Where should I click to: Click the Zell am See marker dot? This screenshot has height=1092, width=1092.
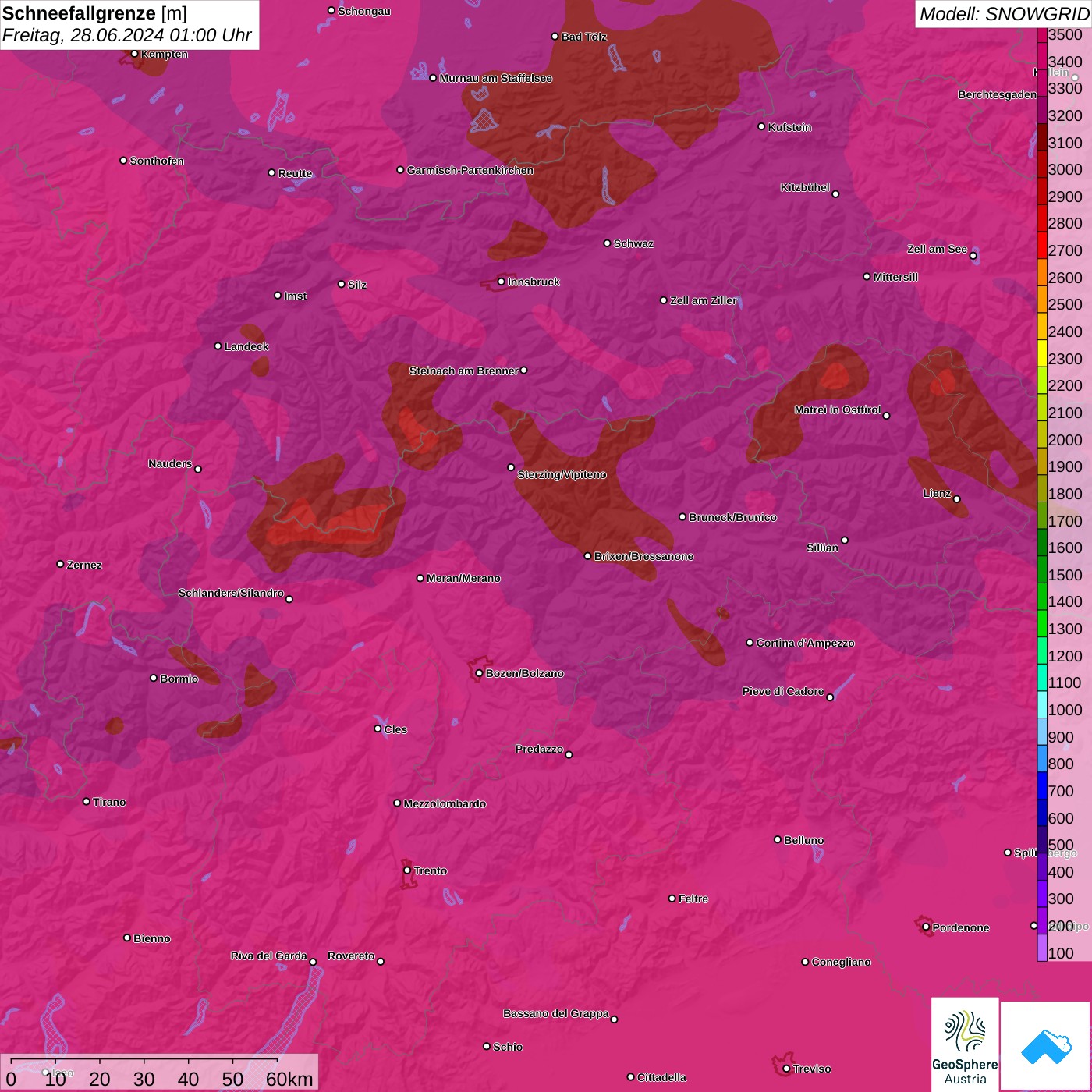coord(973,256)
